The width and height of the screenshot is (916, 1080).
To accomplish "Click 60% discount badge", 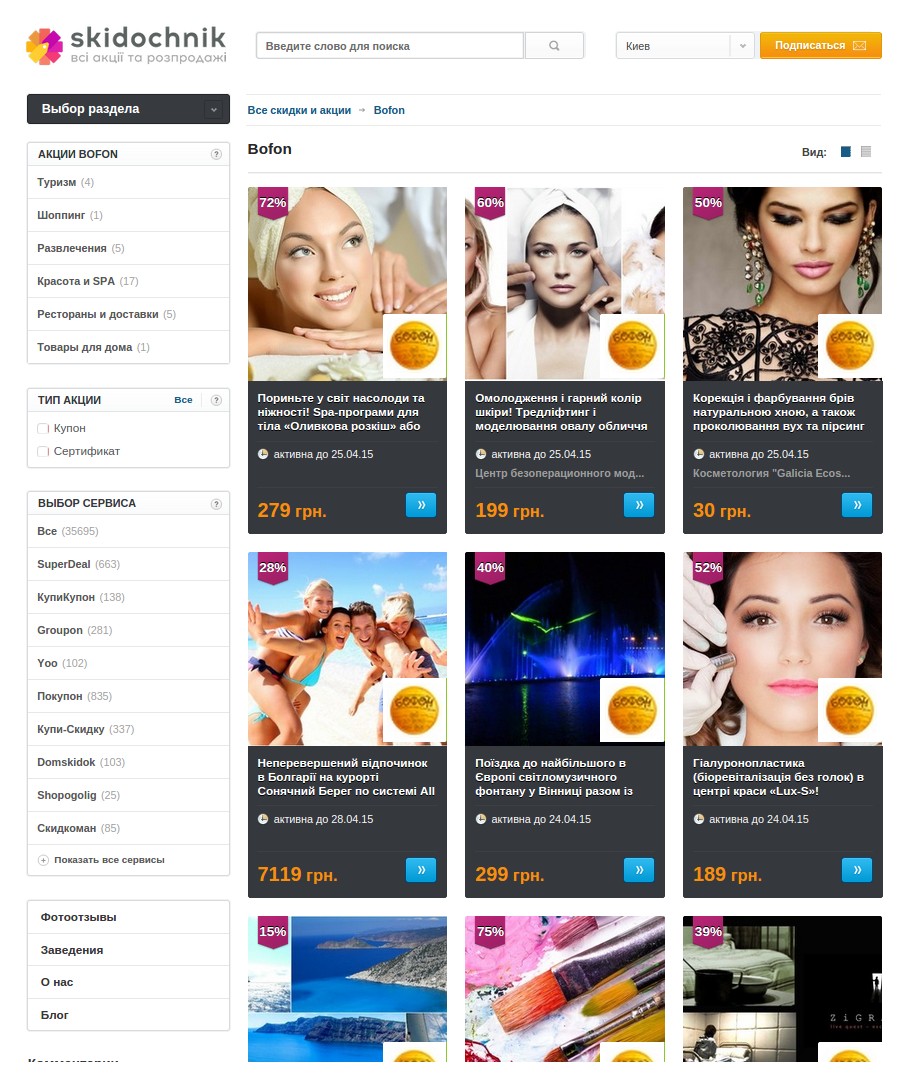I will click(490, 203).
